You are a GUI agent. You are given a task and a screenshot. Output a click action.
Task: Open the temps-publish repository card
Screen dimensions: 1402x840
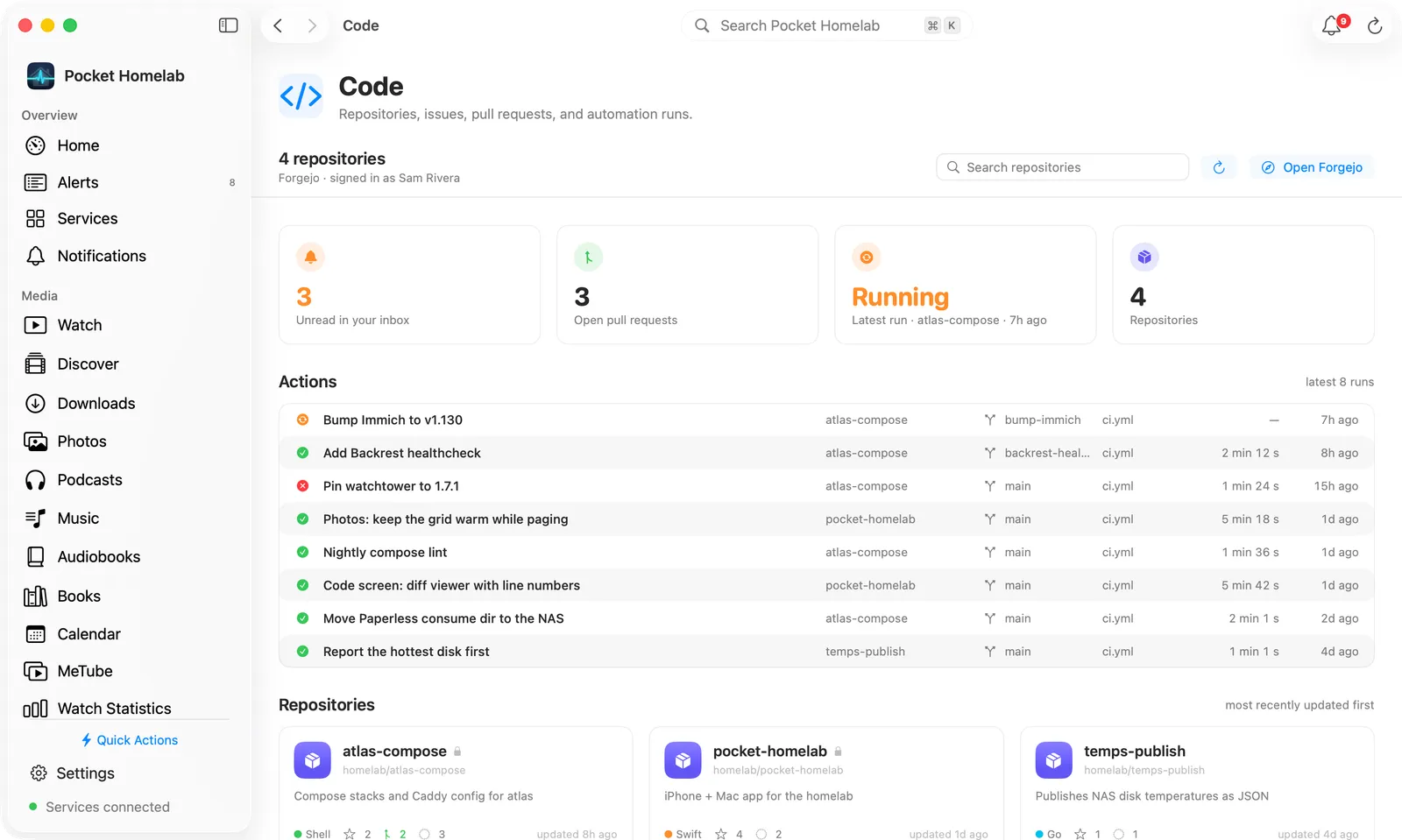point(1197,783)
